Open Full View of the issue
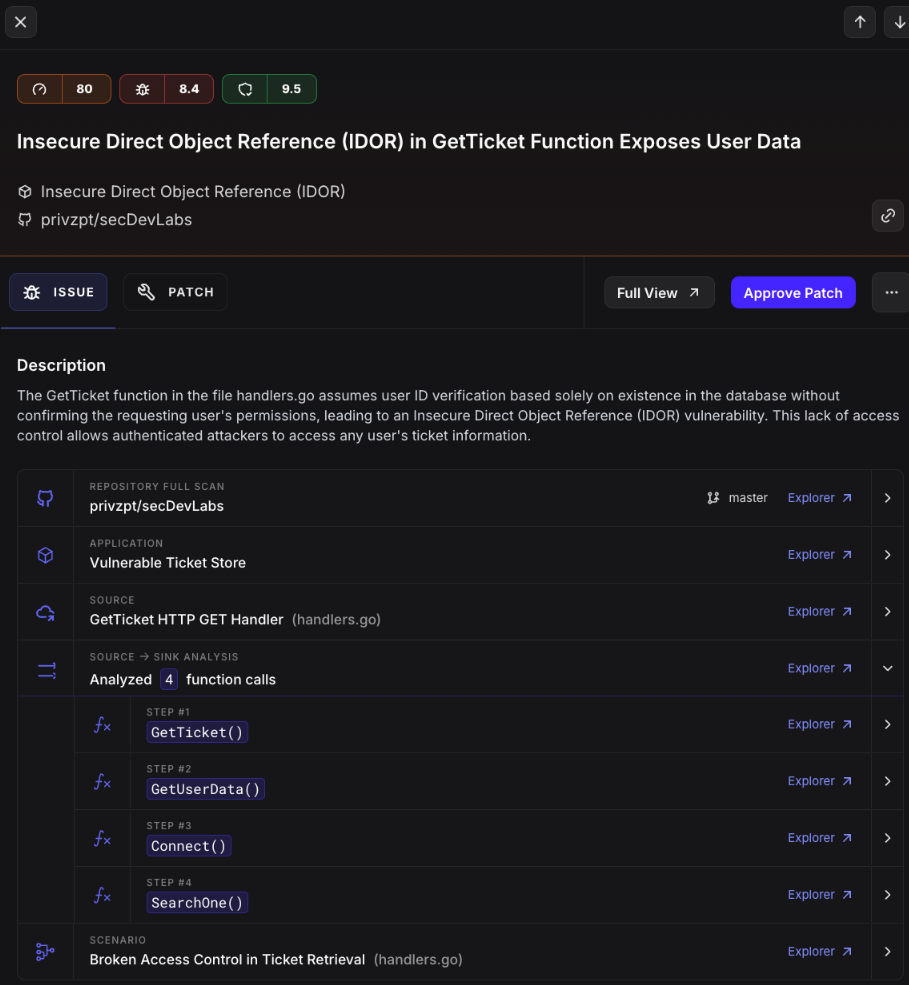 pyautogui.click(x=659, y=293)
